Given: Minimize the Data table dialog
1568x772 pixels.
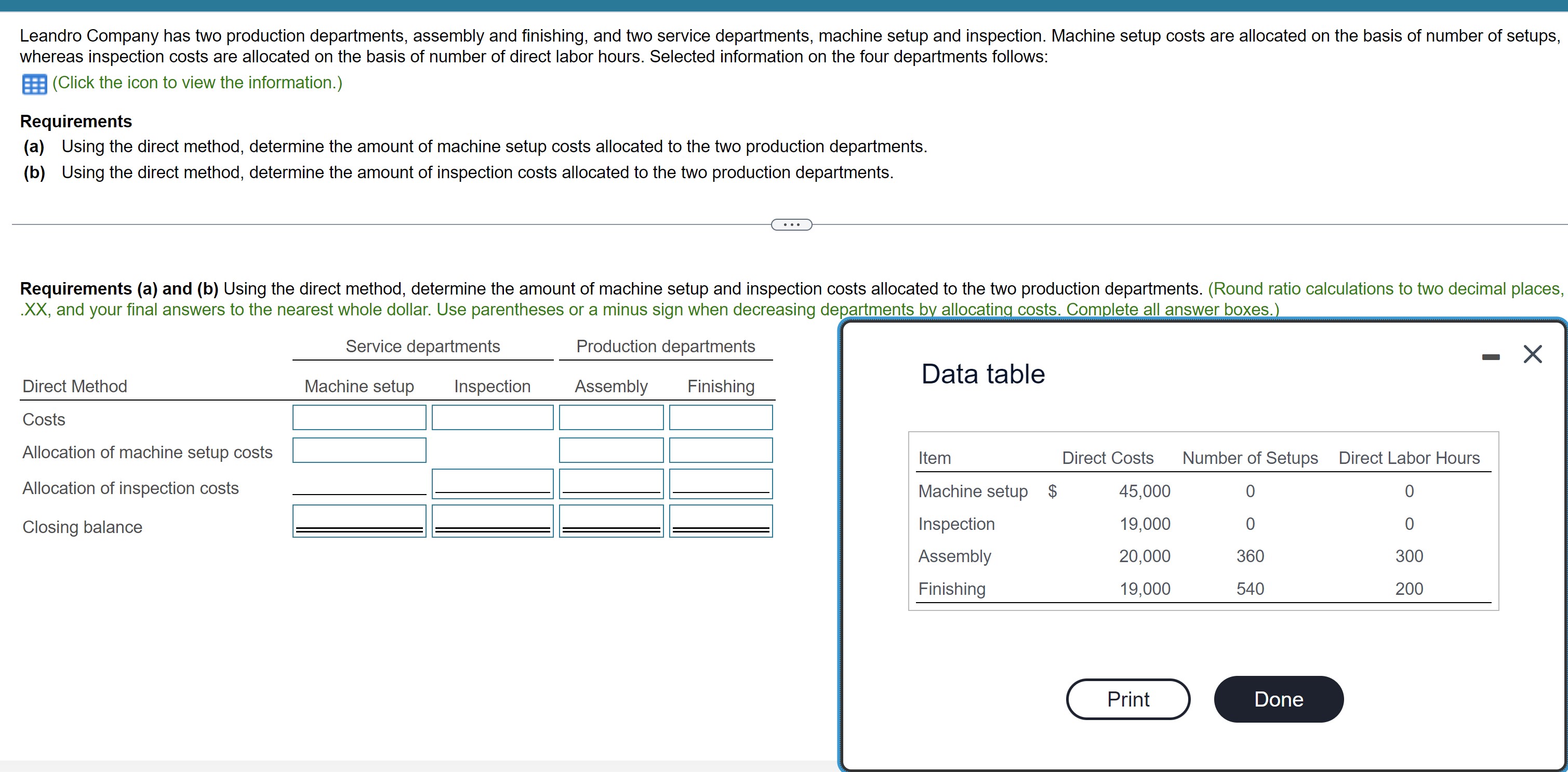Looking at the screenshot, I should coord(1490,357).
